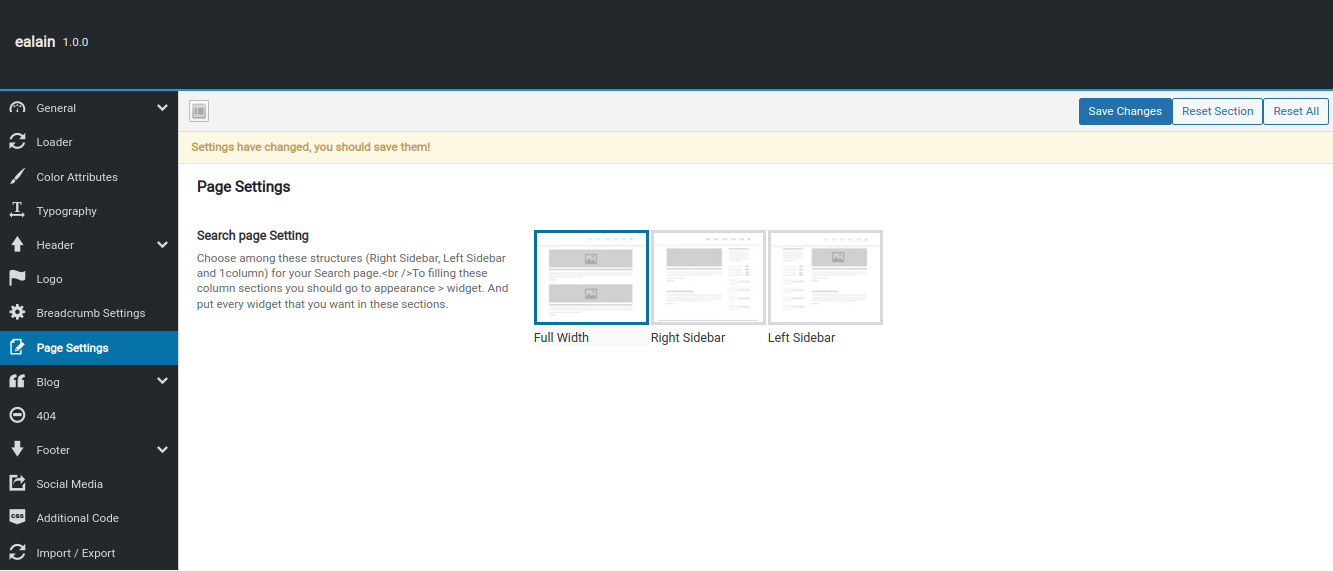Open the Logo settings section
The width and height of the screenshot is (1333, 571).
coord(89,279)
